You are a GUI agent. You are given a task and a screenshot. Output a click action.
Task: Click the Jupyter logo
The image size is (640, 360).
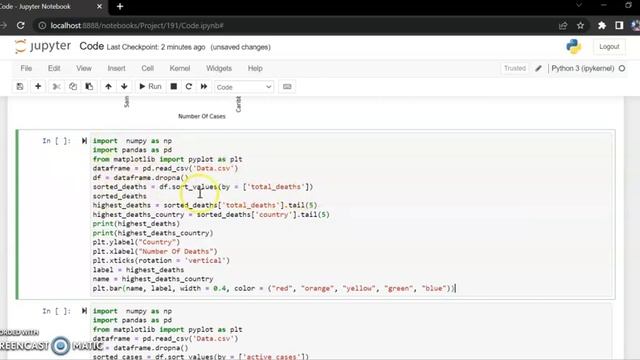(x=43, y=46)
